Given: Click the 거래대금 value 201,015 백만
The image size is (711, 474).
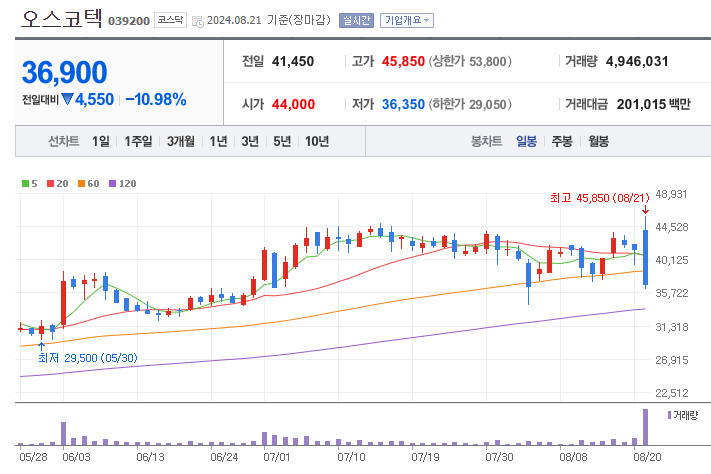Looking at the screenshot, I should (x=653, y=104).
